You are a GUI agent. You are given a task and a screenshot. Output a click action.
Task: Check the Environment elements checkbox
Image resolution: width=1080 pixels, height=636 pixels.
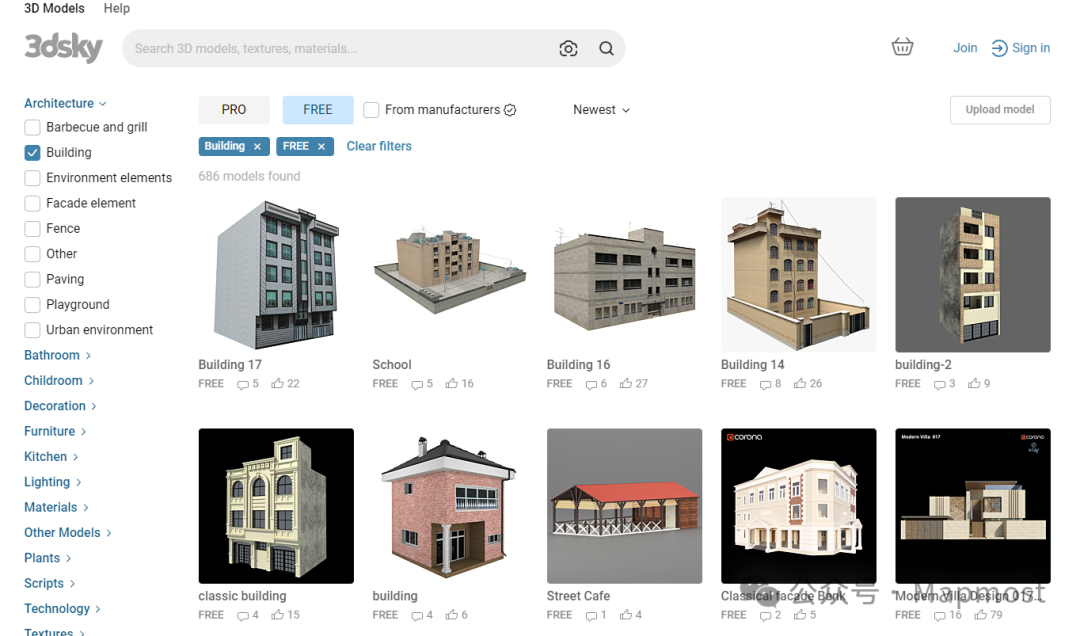[32, 178]
